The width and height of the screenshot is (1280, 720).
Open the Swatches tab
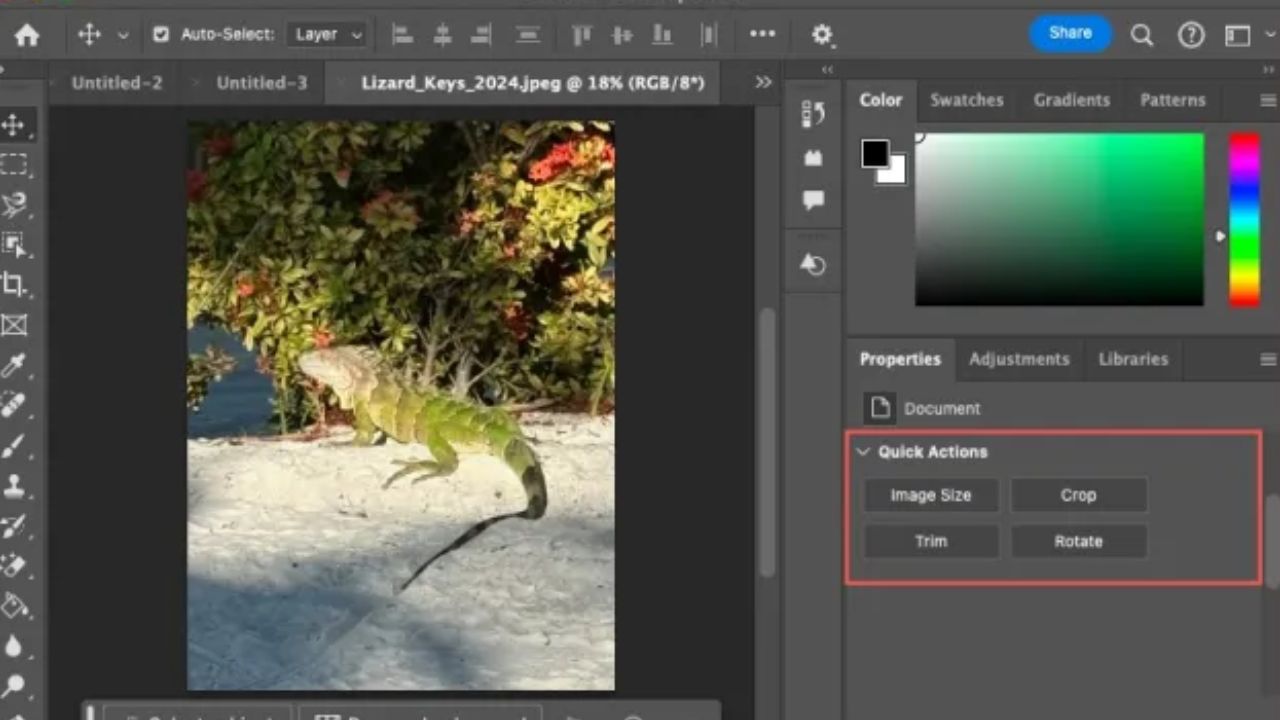[x=967, y=100]
